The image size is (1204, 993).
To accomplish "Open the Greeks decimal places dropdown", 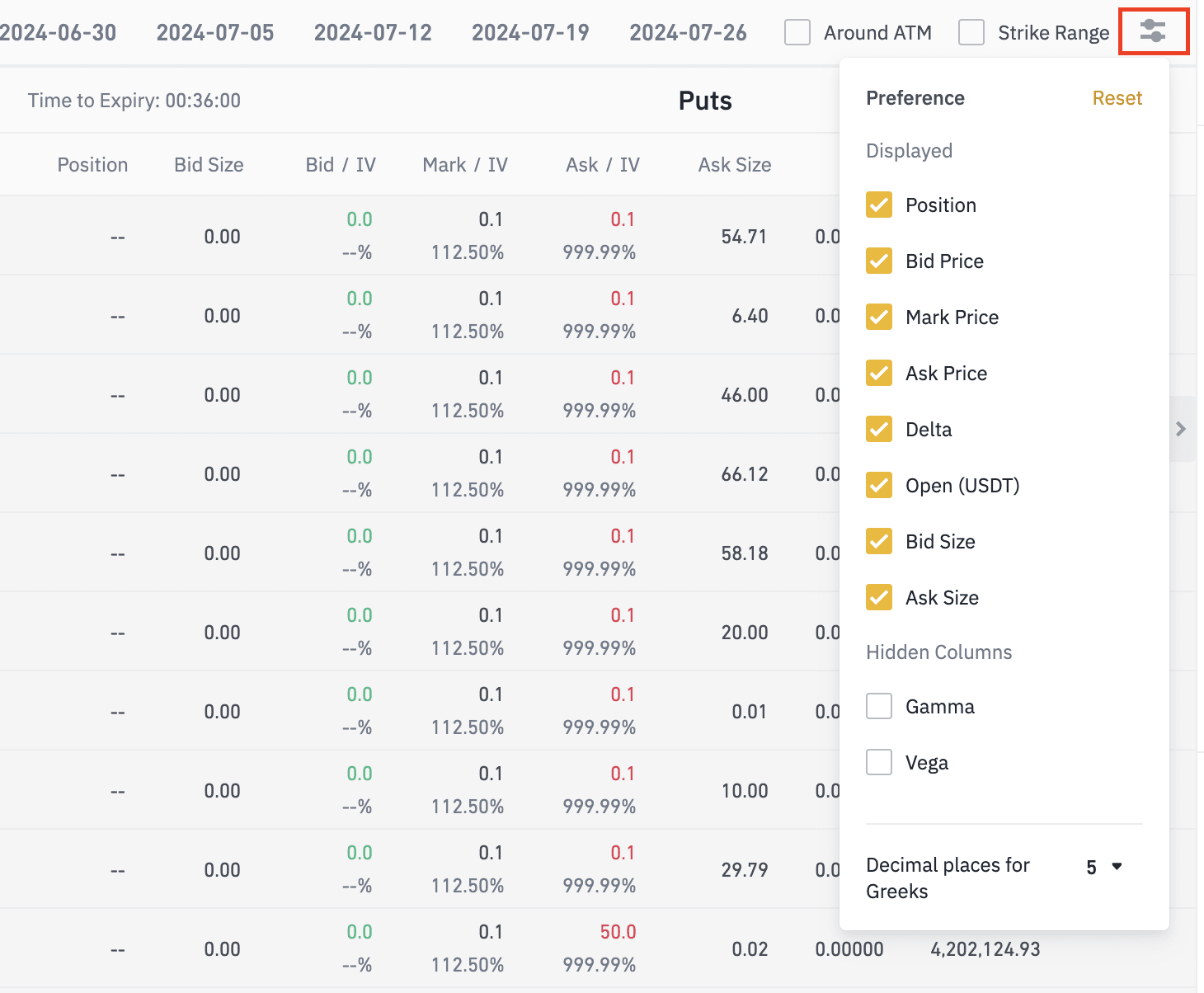I will tap(1104, 867).
